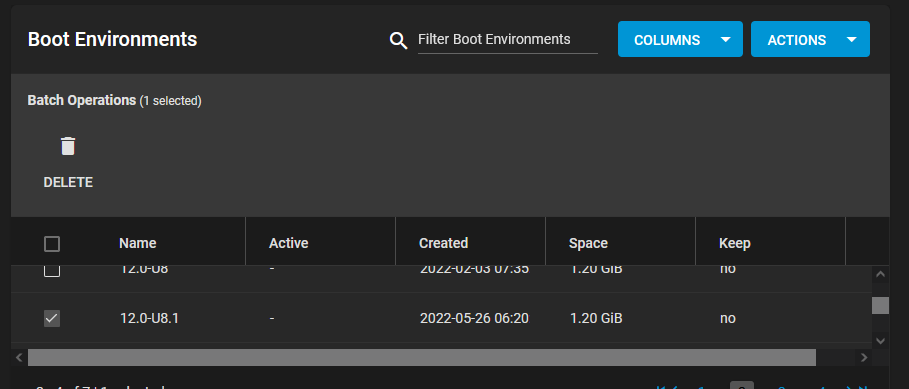
Task: Check the 12.0-U8 row checkbox
Action: [x=52, y=271]
